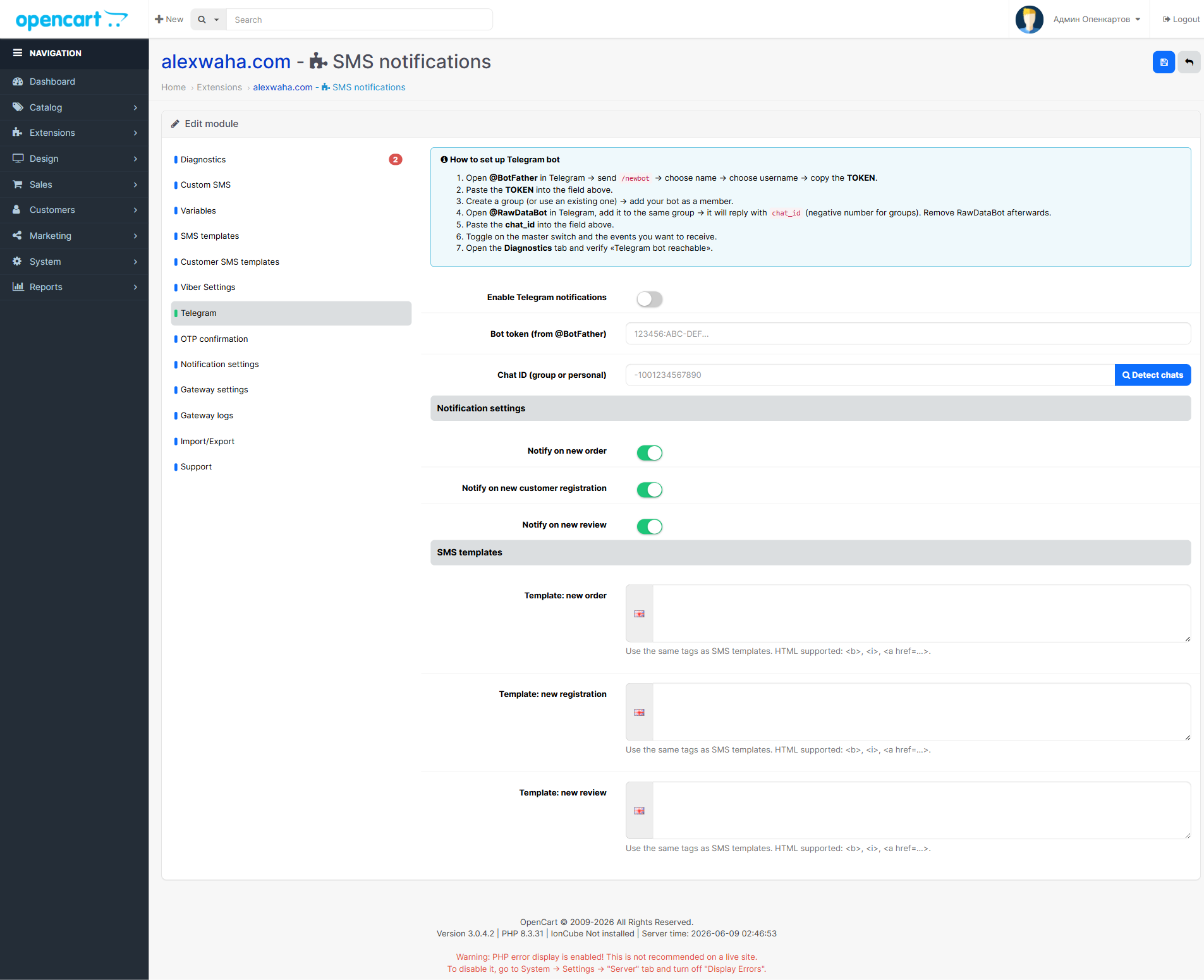Click the back arrow return icon
This screenshot has width=1204, height=980.
tap(1189, 62)
